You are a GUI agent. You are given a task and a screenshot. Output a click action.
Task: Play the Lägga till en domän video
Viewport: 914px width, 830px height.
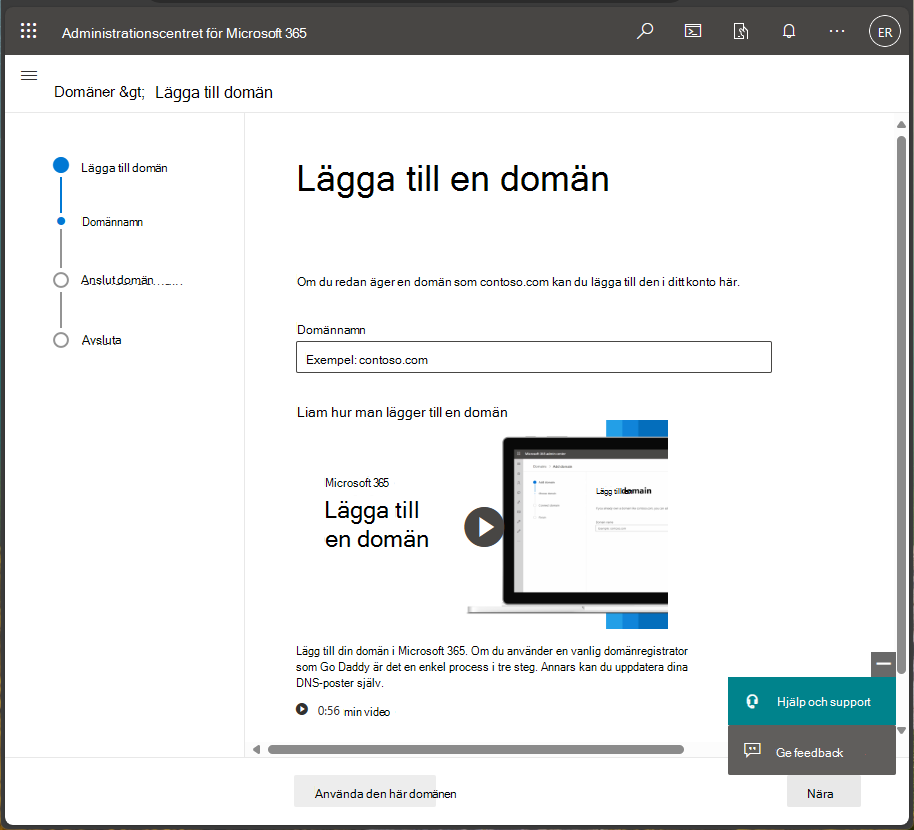(484, 527)
